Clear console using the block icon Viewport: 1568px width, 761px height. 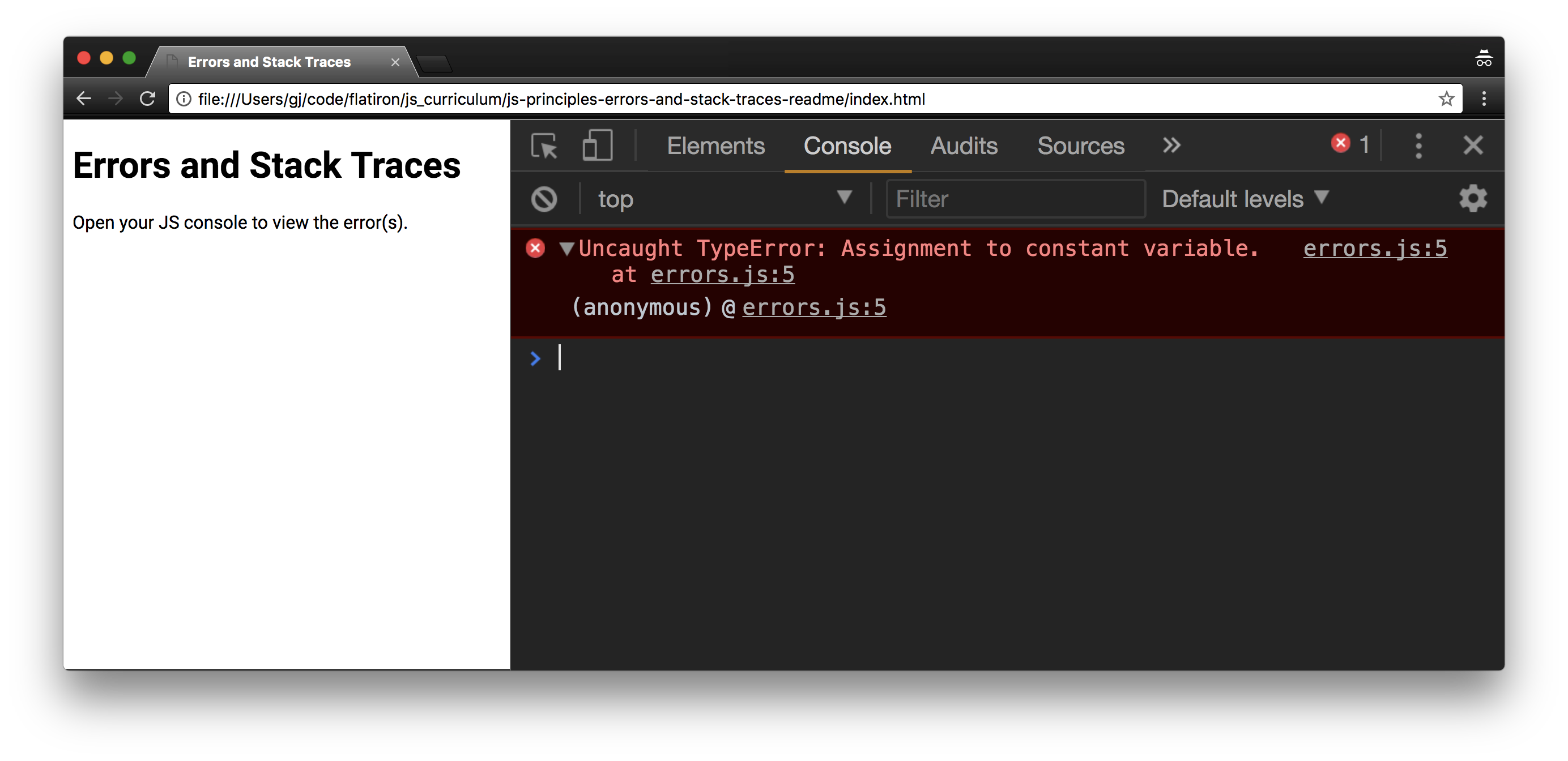pyautogui.click(x=544, y=198)
